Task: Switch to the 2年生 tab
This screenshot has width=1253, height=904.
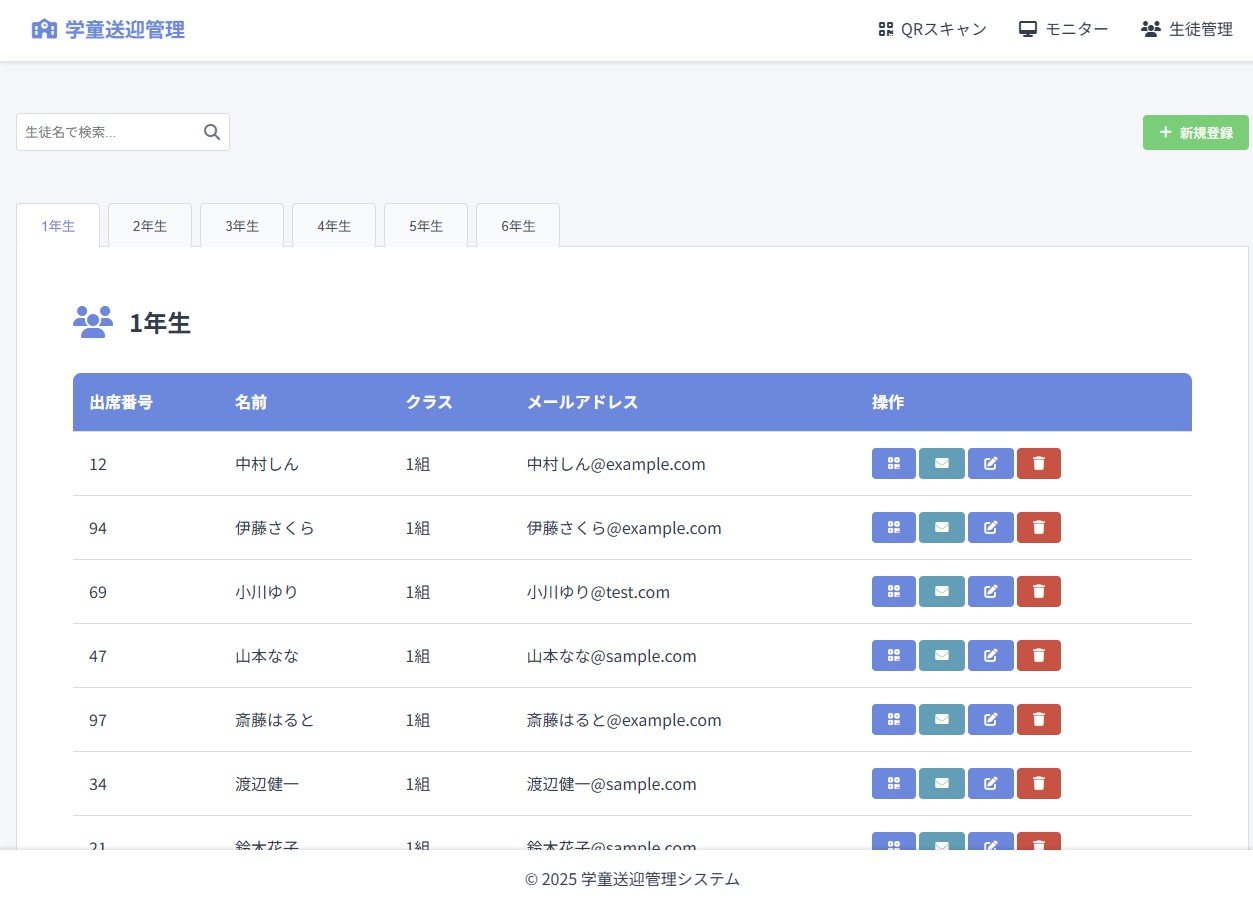Action: pos(149,225)
